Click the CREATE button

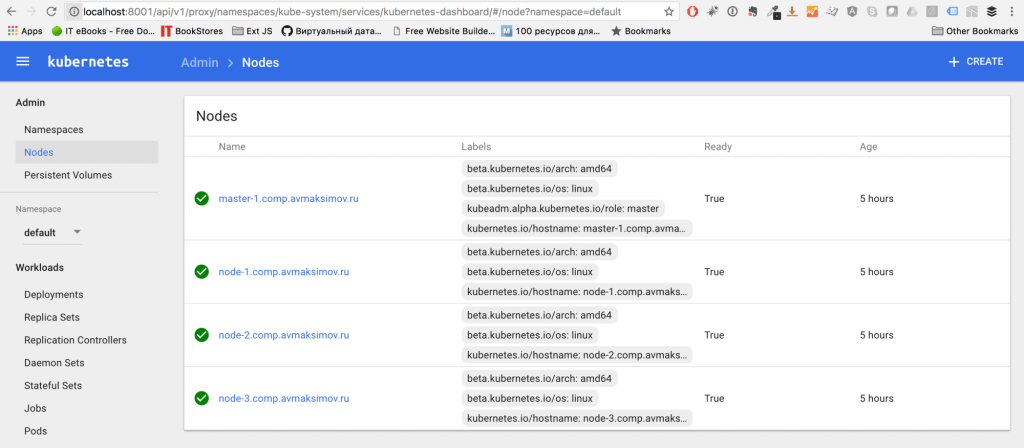pos(975,61)
